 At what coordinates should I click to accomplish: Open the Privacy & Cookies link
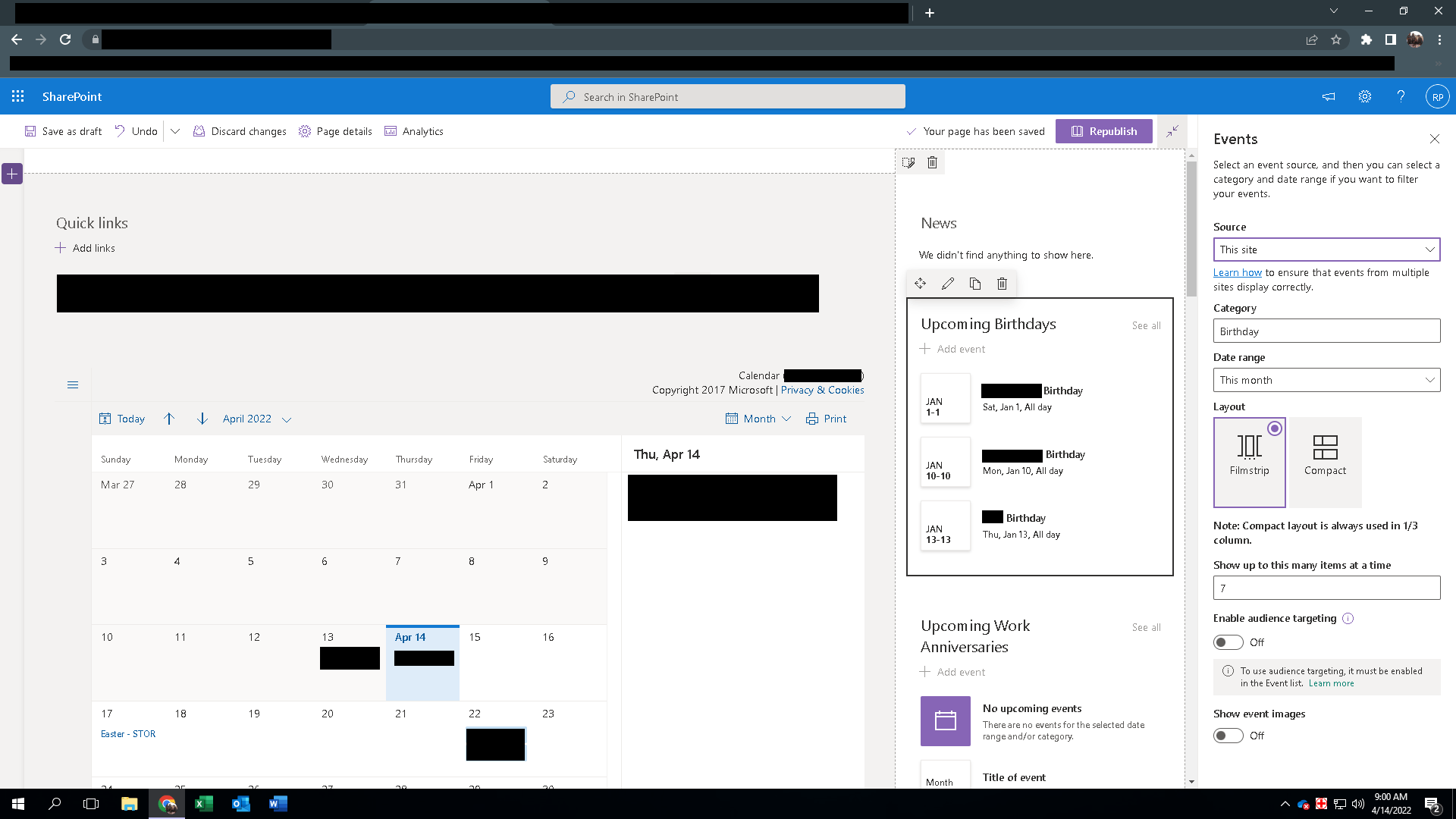tap(822, 390)
